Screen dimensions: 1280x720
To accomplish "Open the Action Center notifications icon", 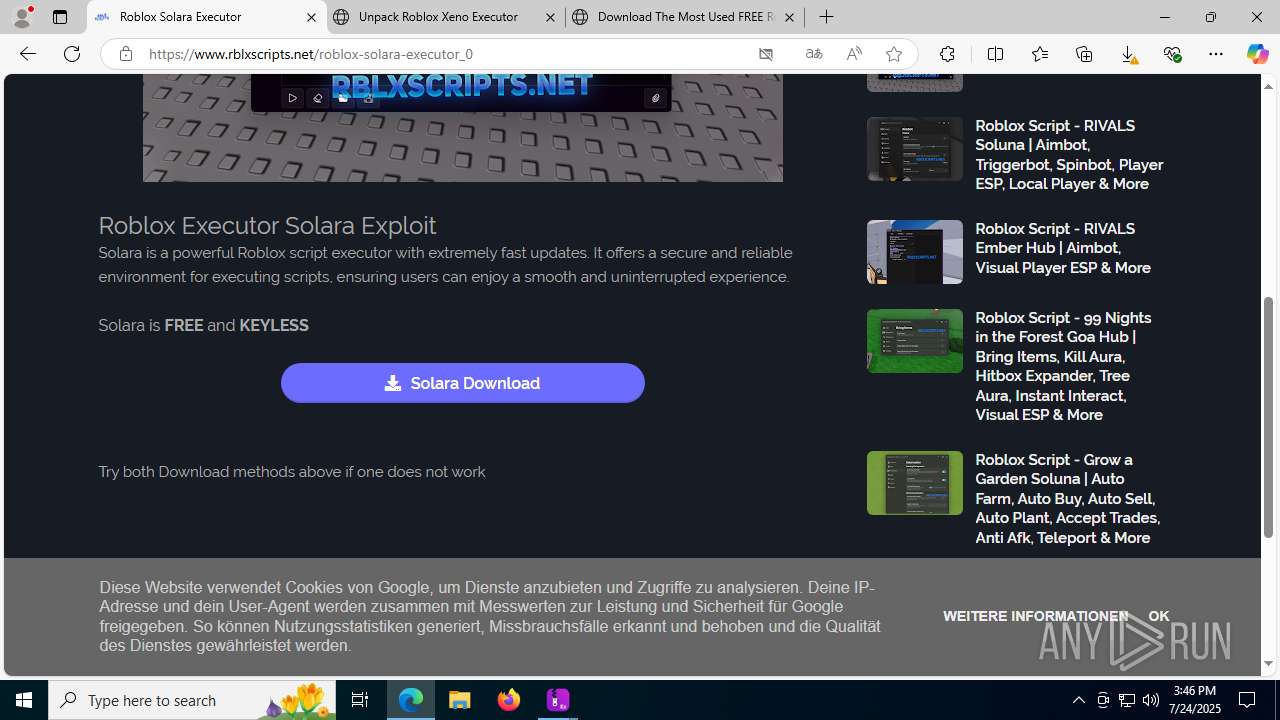I will pos(1248,700).
